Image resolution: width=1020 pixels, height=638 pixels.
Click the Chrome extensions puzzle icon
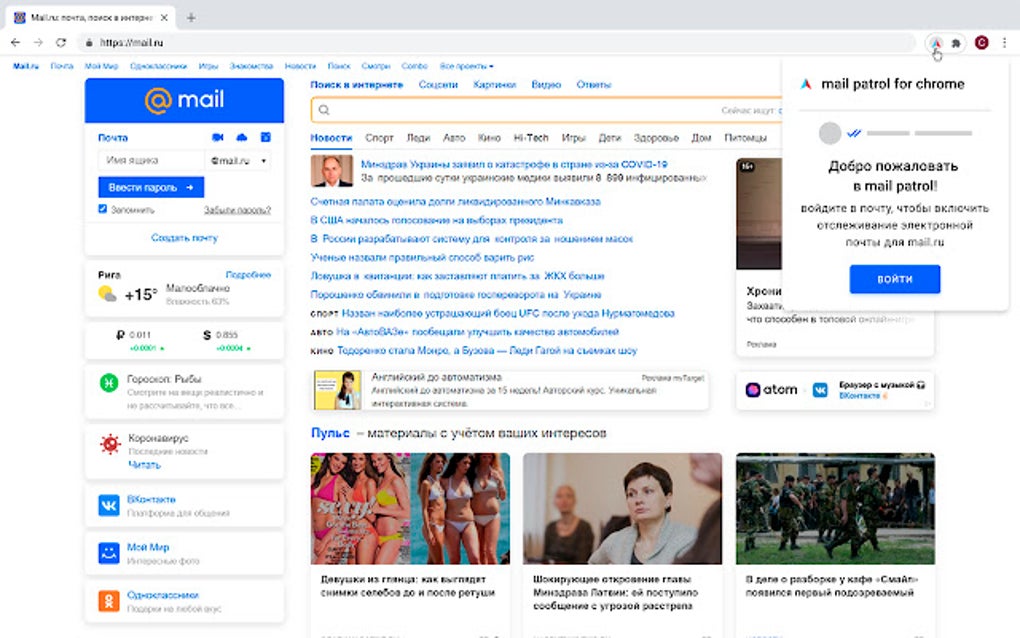[x=955, y=43]
